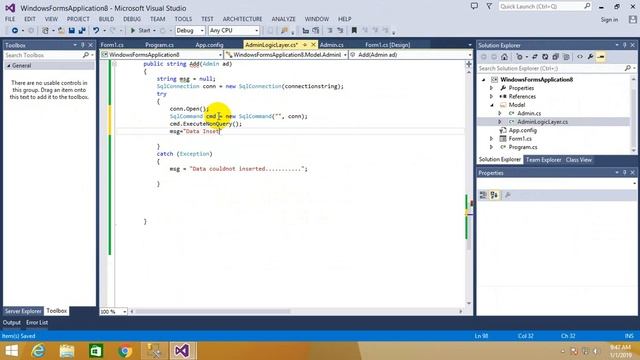The image size is (640, 360).
Task: Open the ARCHITECTURE menu
Action: (x=242, y=19)
